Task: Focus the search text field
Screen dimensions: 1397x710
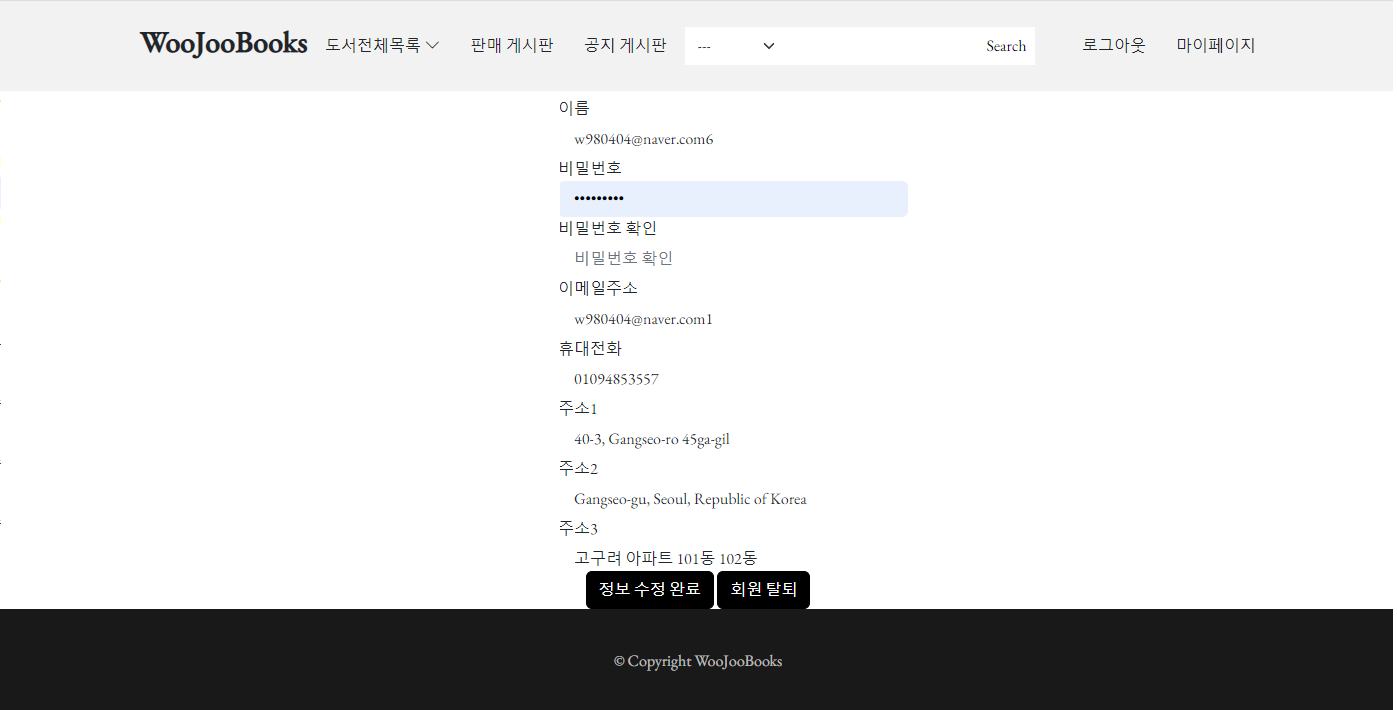Action: [x=883, y=46]
